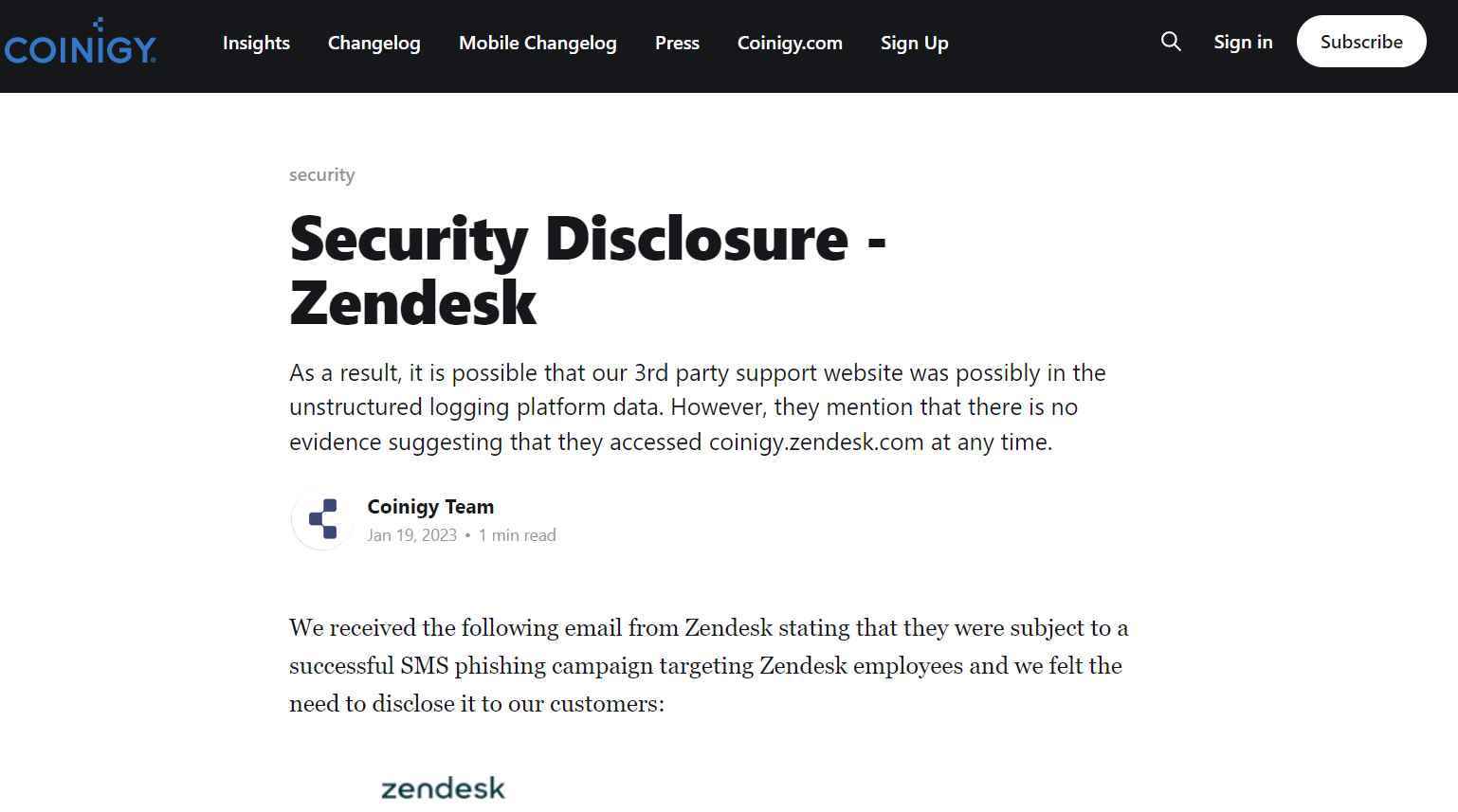Click the Security Disclosure - Zendesk headline
1458x812 pixels.
(x=588, y=270)
